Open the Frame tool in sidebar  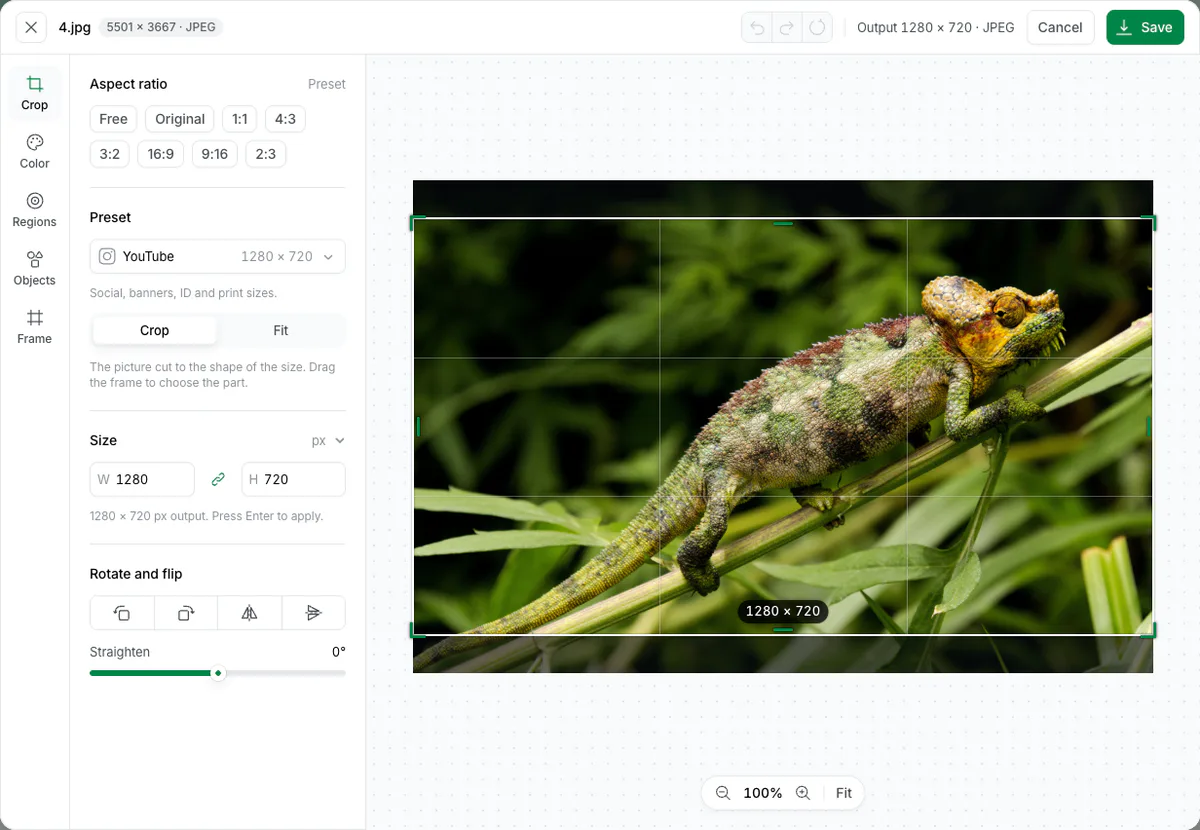click(35, 327)
